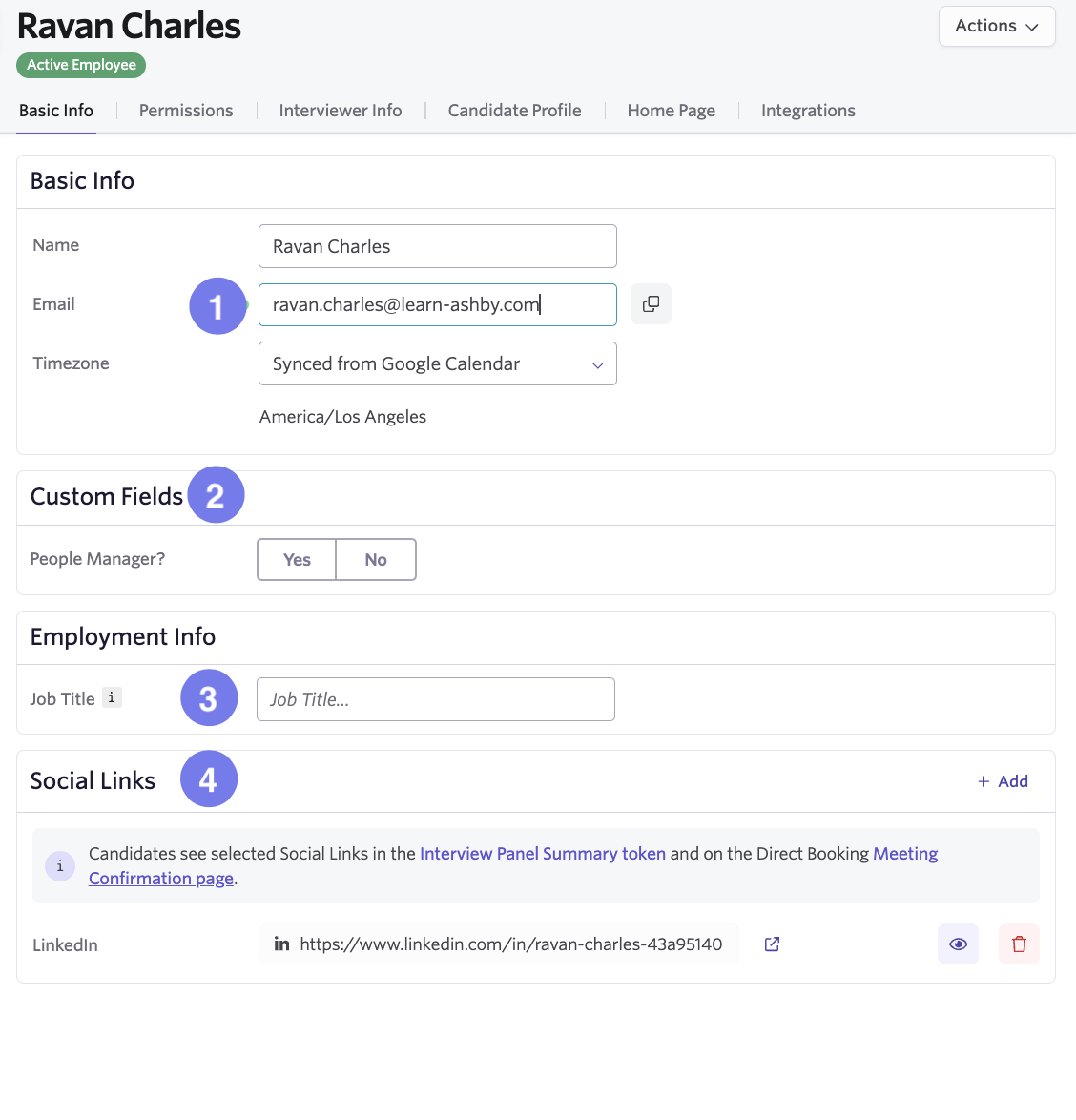Image resolution: width=1076 pixels, height=1120 pixels.
Task: Set People Manager to No
Action: (376, 559)
